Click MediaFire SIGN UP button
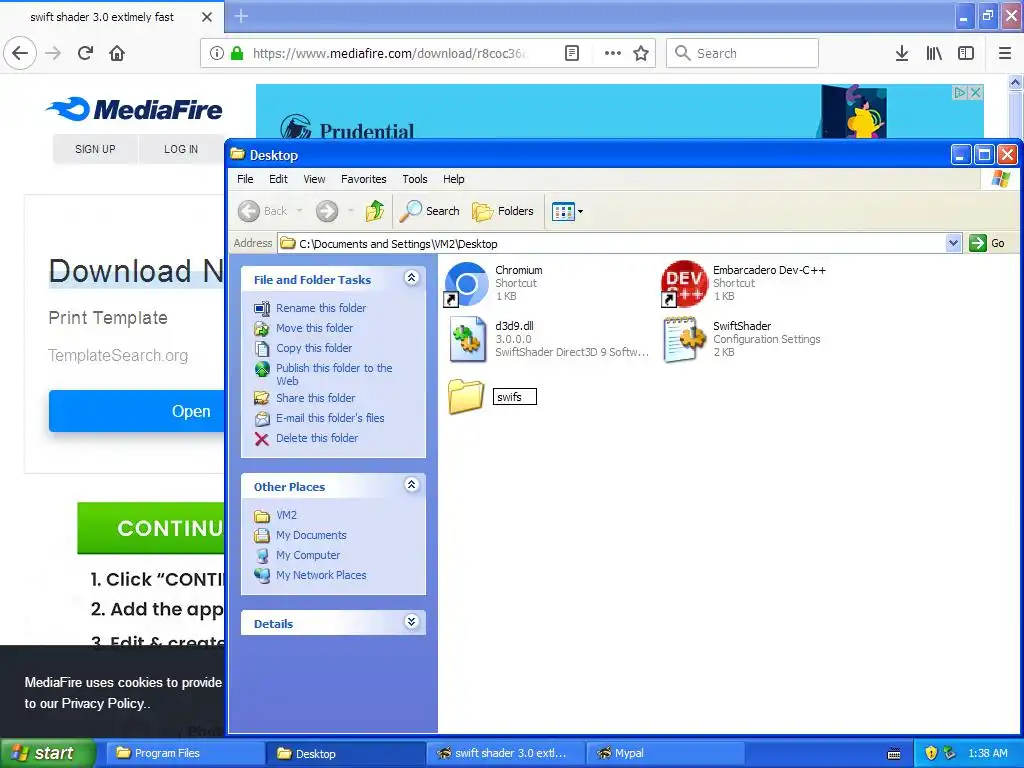The width and height of the screenshot is (1024, 768). point(95,149)
